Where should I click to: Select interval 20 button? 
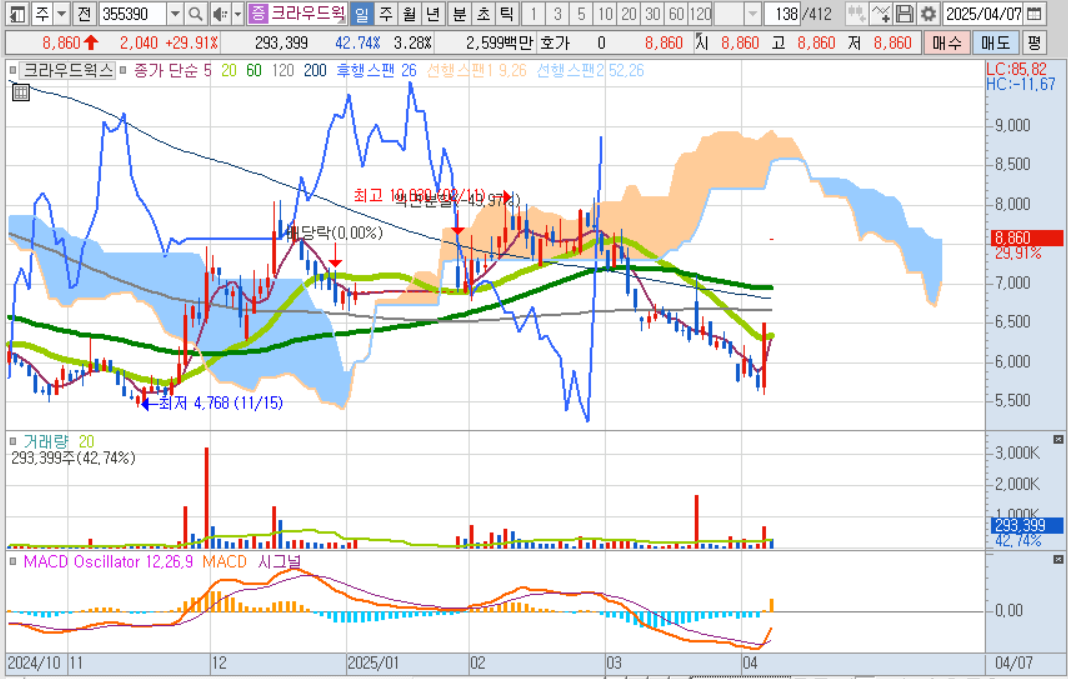(x=629, y=13)
